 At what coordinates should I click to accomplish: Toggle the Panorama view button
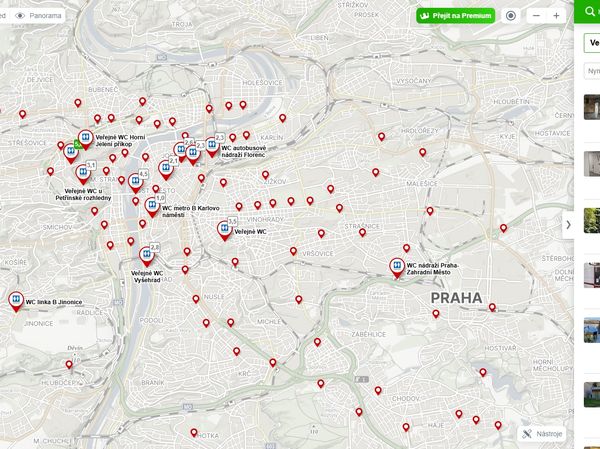[x=38, y=16]
